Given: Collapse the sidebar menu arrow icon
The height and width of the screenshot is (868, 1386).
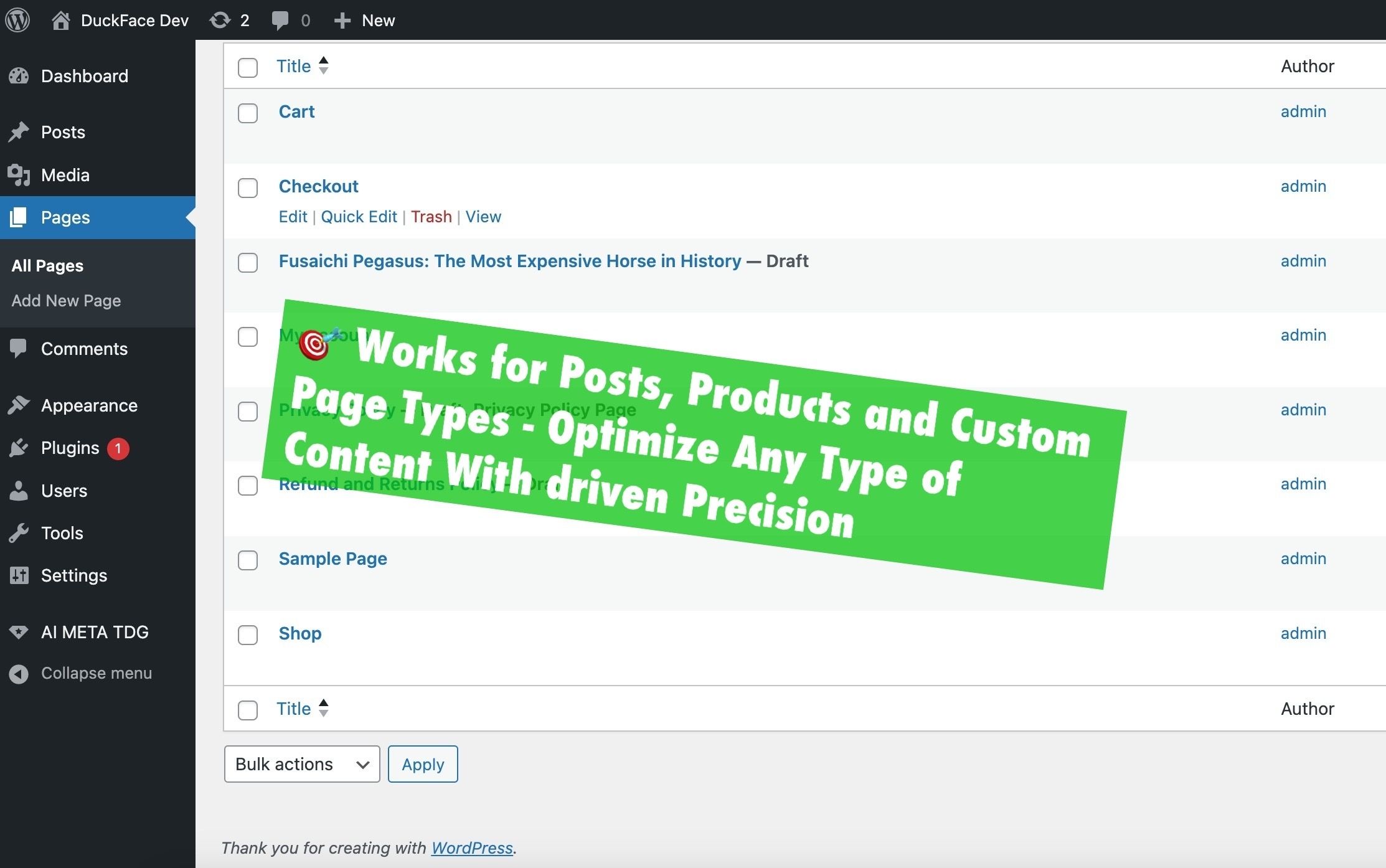Looking at the screenshot, I should point(19,674).
